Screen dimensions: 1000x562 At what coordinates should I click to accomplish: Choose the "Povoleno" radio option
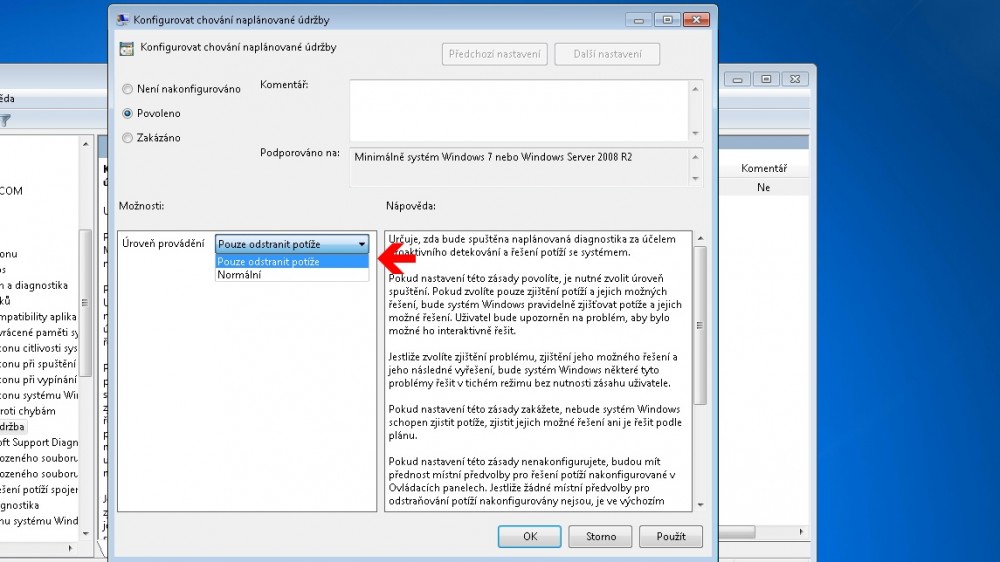[x=127, y=114]
